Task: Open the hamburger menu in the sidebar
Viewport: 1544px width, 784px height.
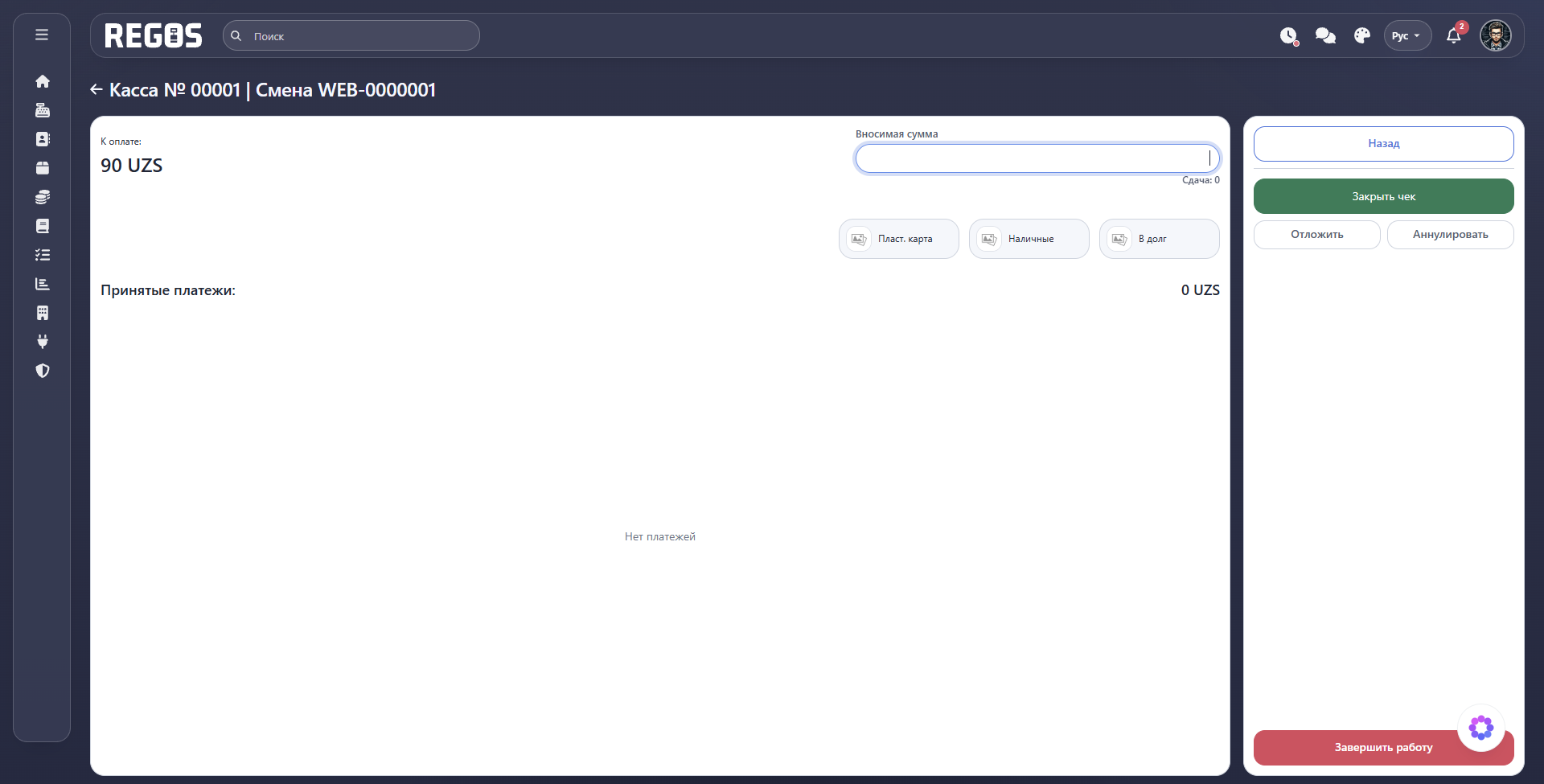Action: 42,35
